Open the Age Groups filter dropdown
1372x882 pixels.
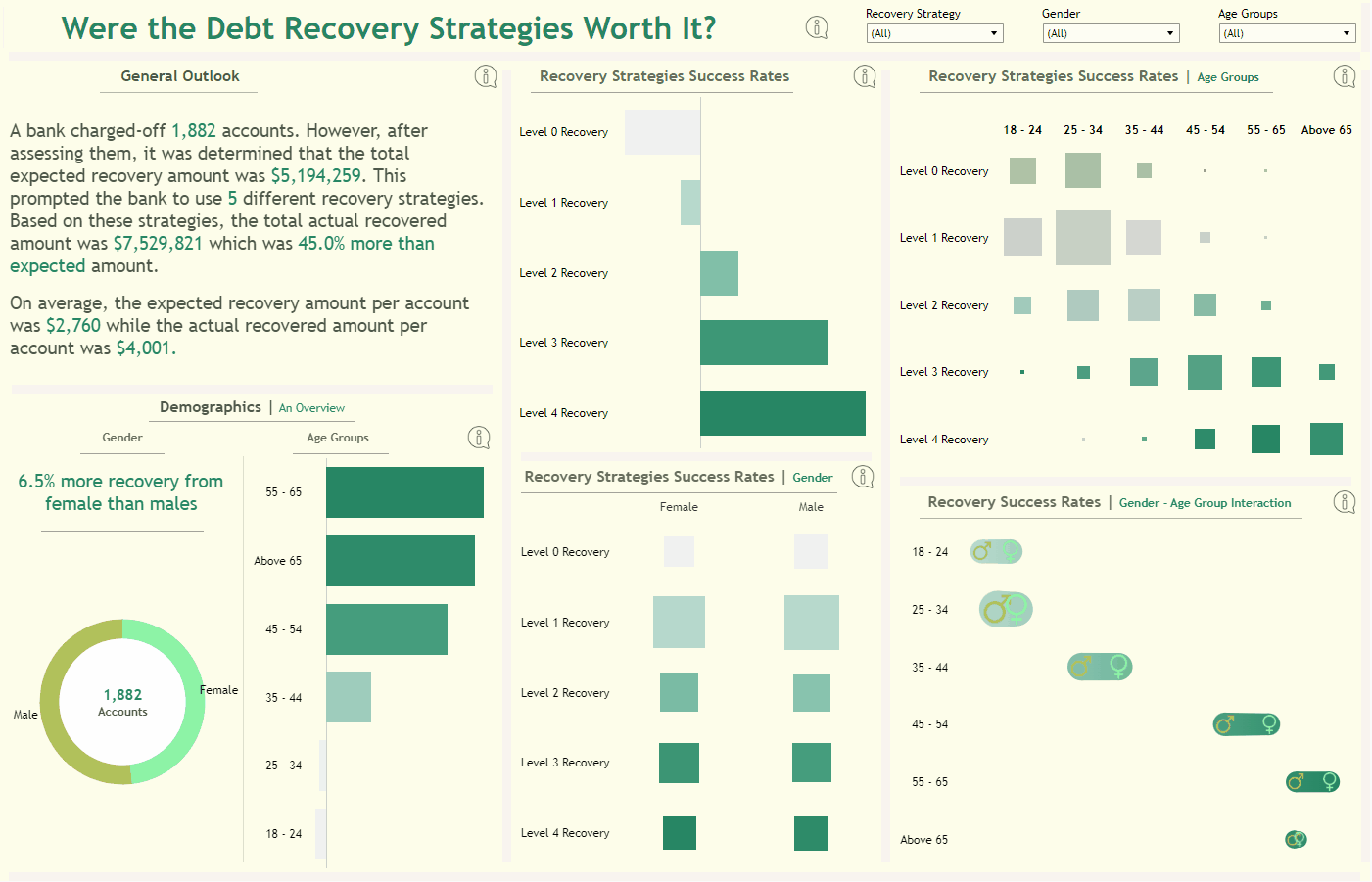point(1348,32)
